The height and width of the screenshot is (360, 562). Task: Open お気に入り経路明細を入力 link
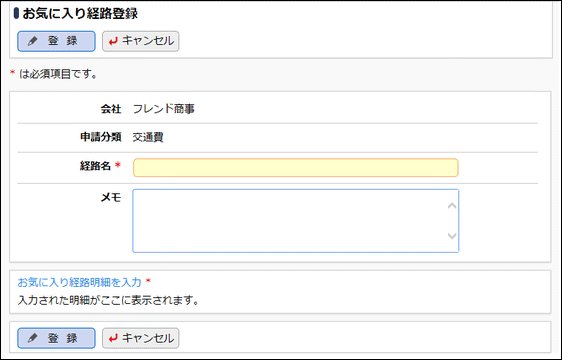(79, 282)
